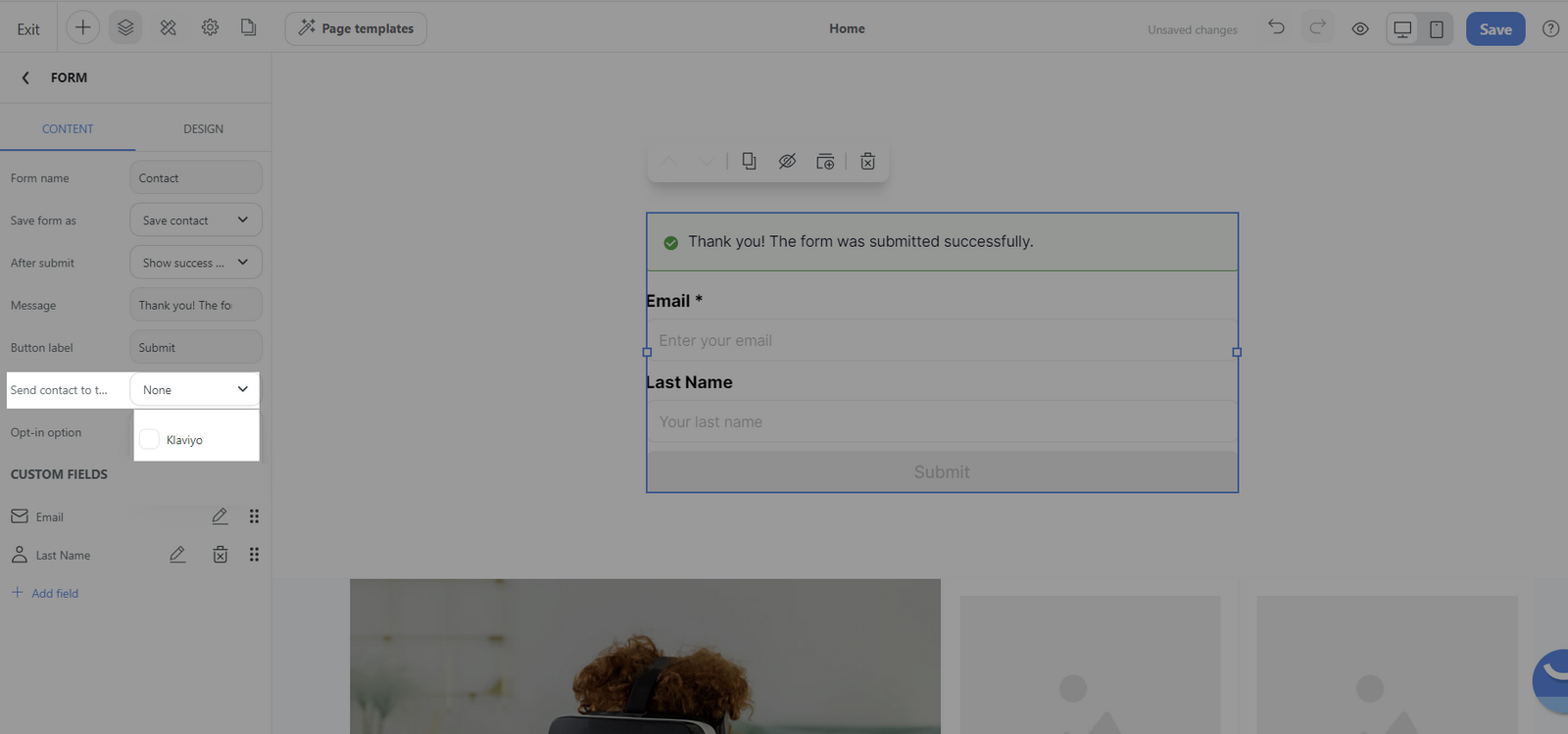
Task: Check the Klaviyo checkbox option
Action: (149, 439)
